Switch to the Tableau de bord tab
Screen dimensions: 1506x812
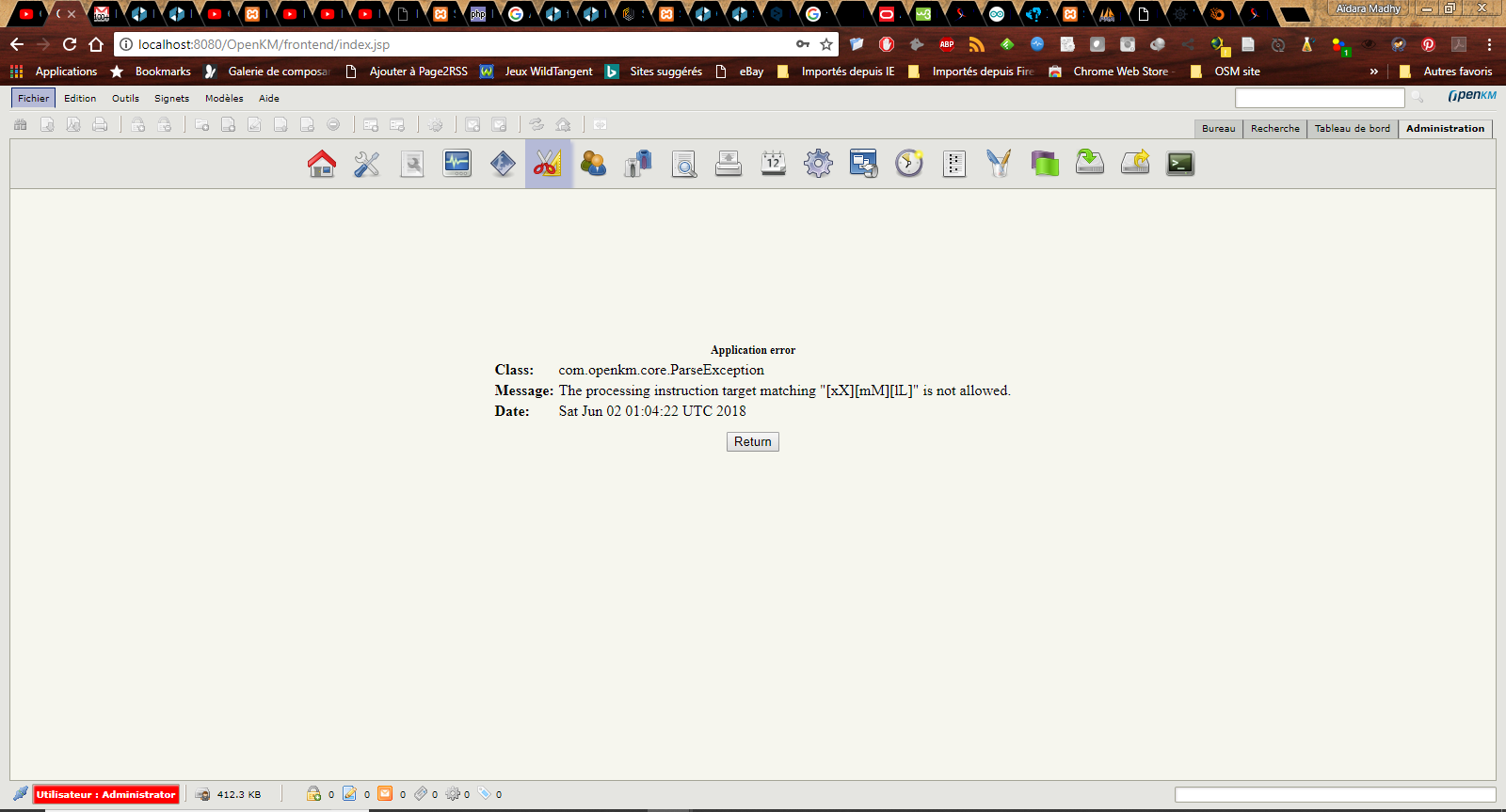pyautogui.click(x=1352, y=129)
